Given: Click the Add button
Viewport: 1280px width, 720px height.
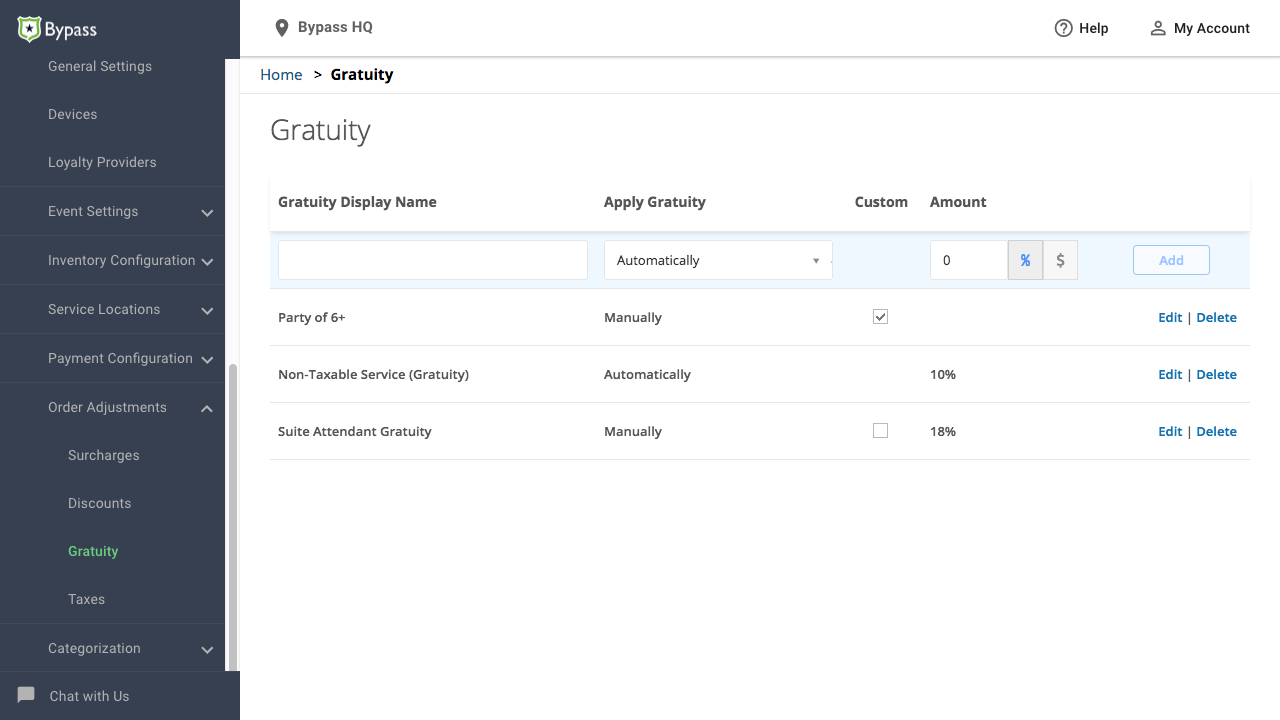Looking at the screenshot, I should (1171, 260).
